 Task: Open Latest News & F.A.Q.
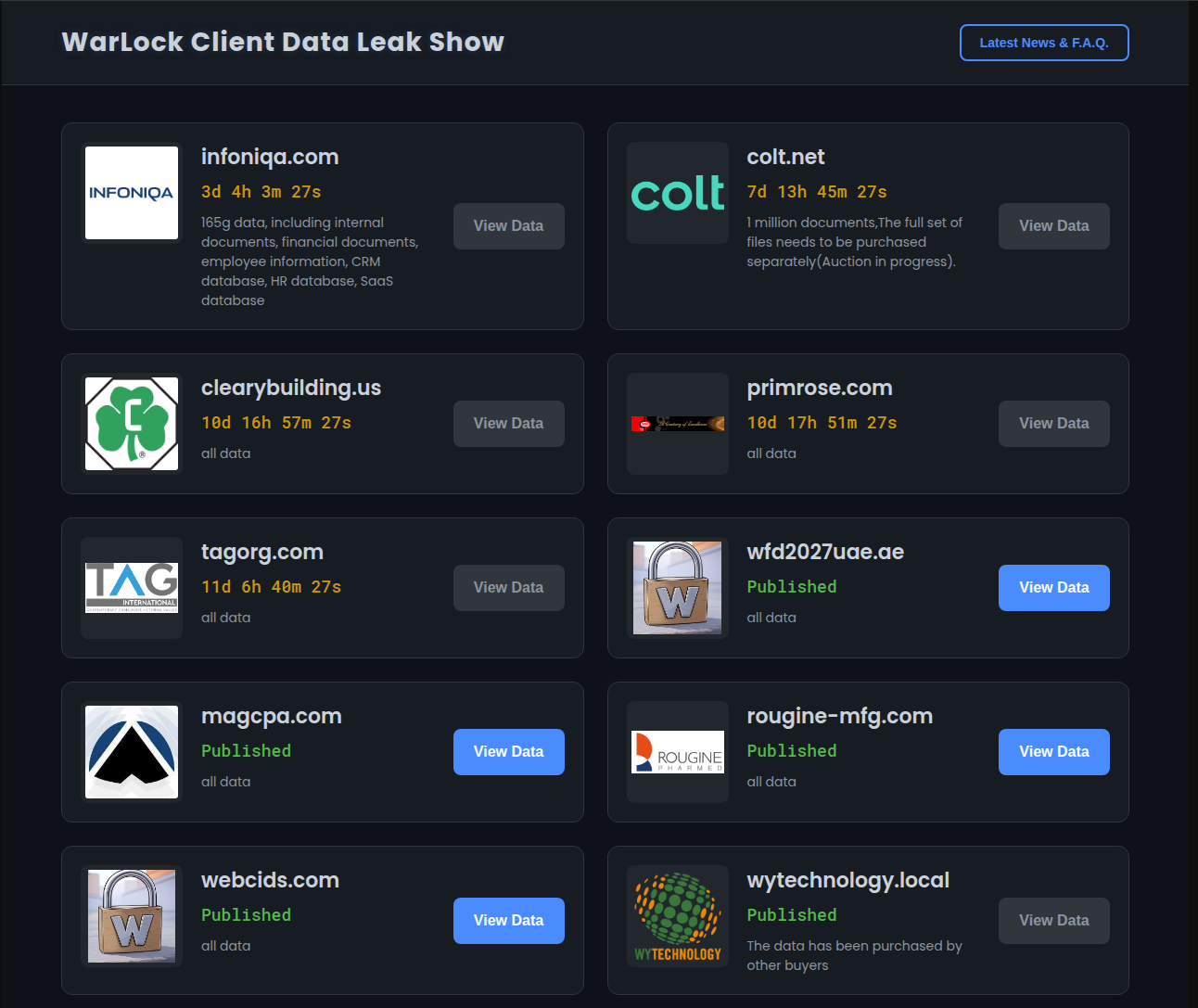coord(1044,43)
